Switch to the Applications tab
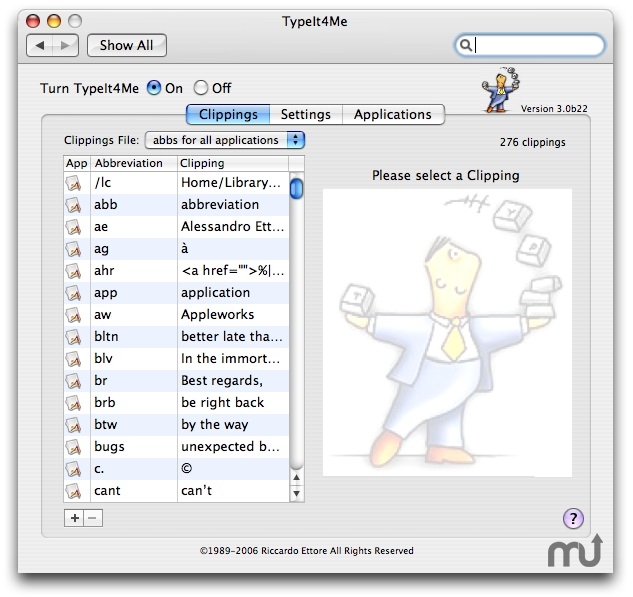Screen dimensions: 633x597 click(393, 115)
